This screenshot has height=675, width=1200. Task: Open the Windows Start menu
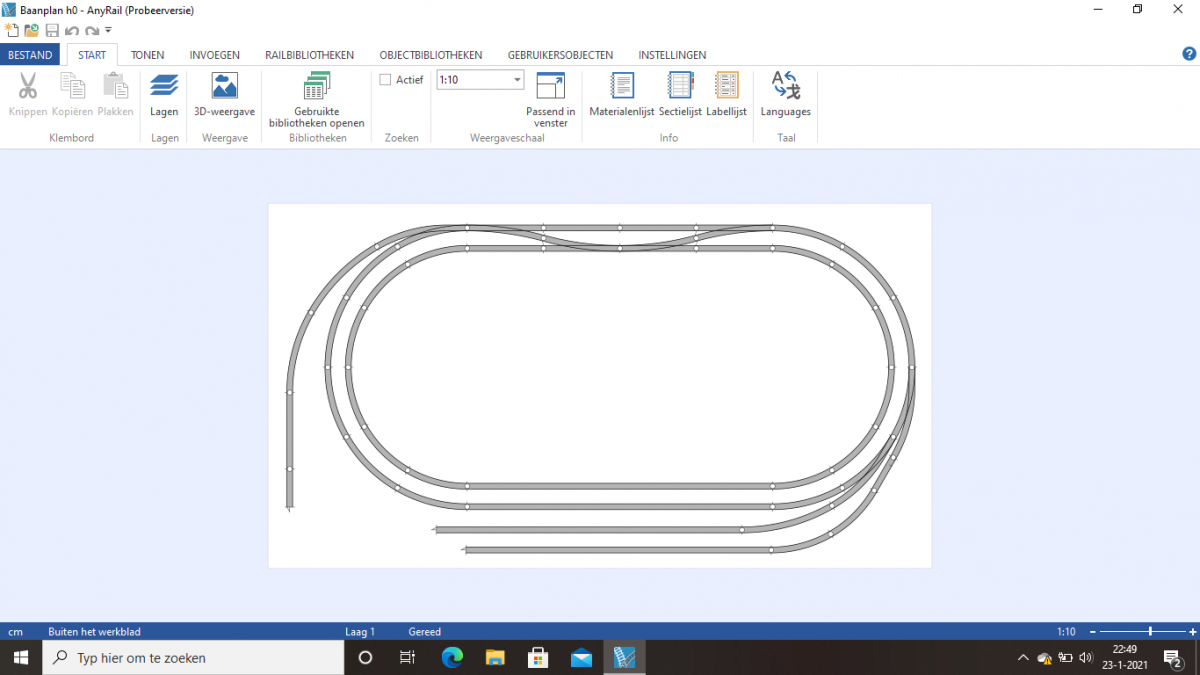tap(21, 657)
